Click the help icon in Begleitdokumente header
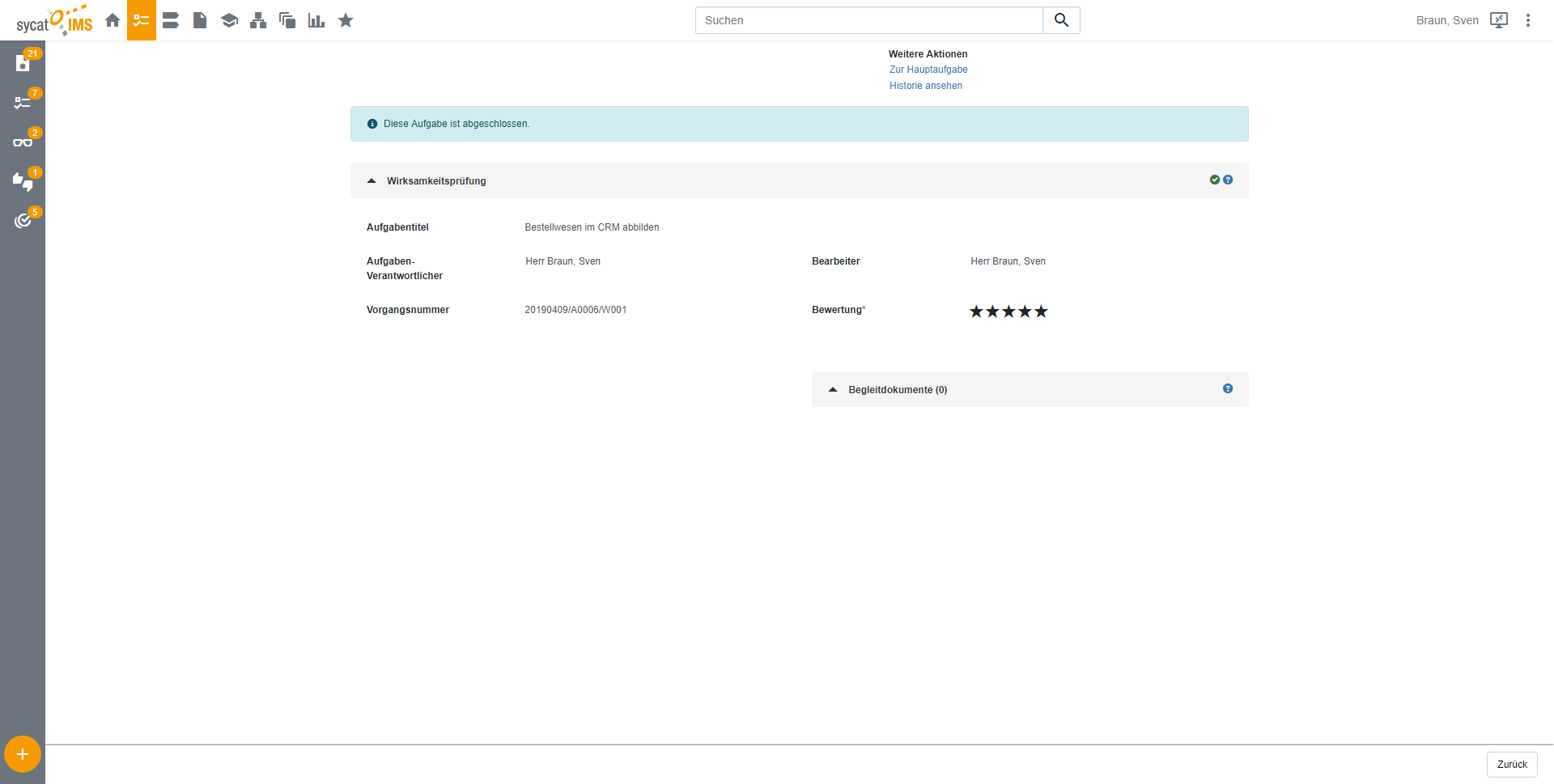The image size is (1554, 784). (1228, 388)
